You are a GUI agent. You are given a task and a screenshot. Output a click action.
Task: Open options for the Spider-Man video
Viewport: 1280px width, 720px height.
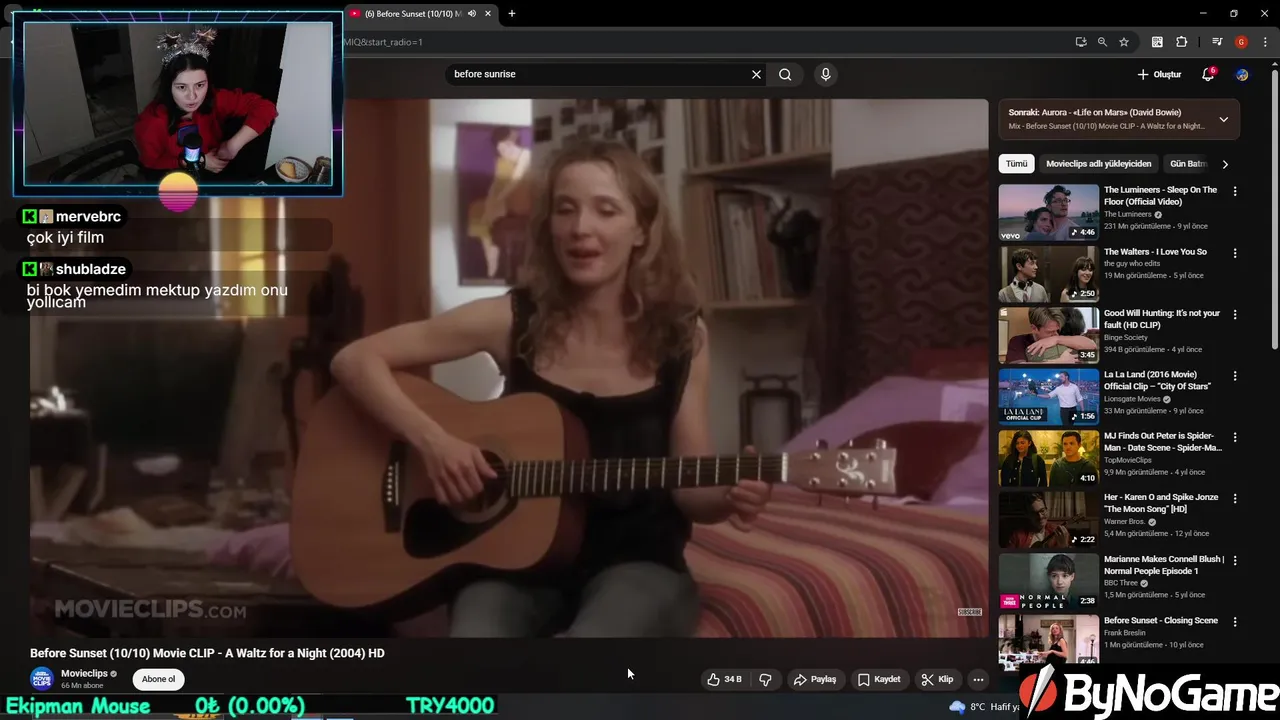(x=1235, y=437)
